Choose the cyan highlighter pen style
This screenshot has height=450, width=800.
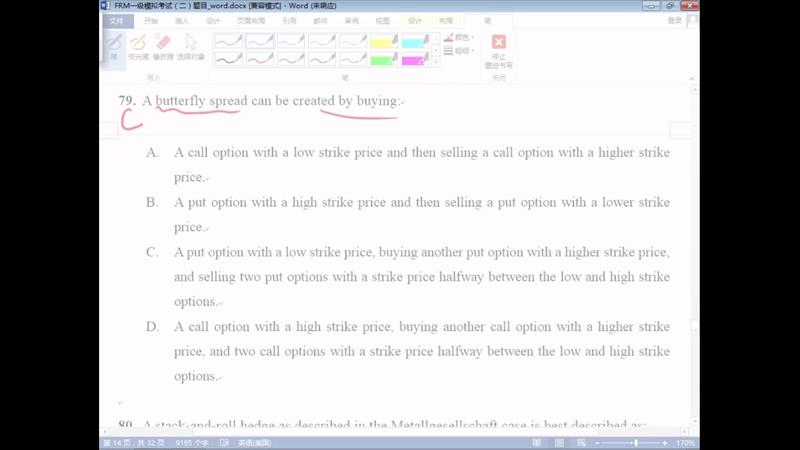pos(415,41)
